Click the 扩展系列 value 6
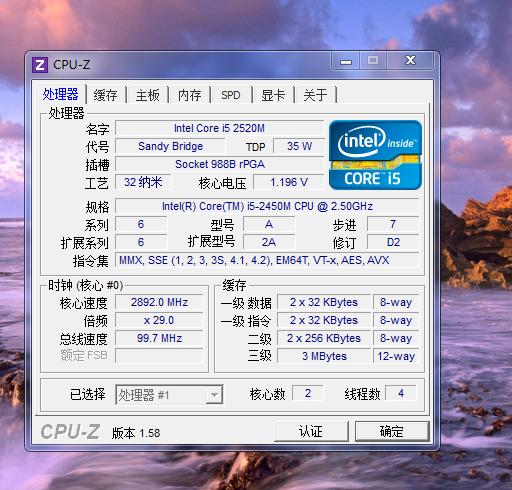Image resolution: width=512 pixels, height=490 pixels. (141, 242)
